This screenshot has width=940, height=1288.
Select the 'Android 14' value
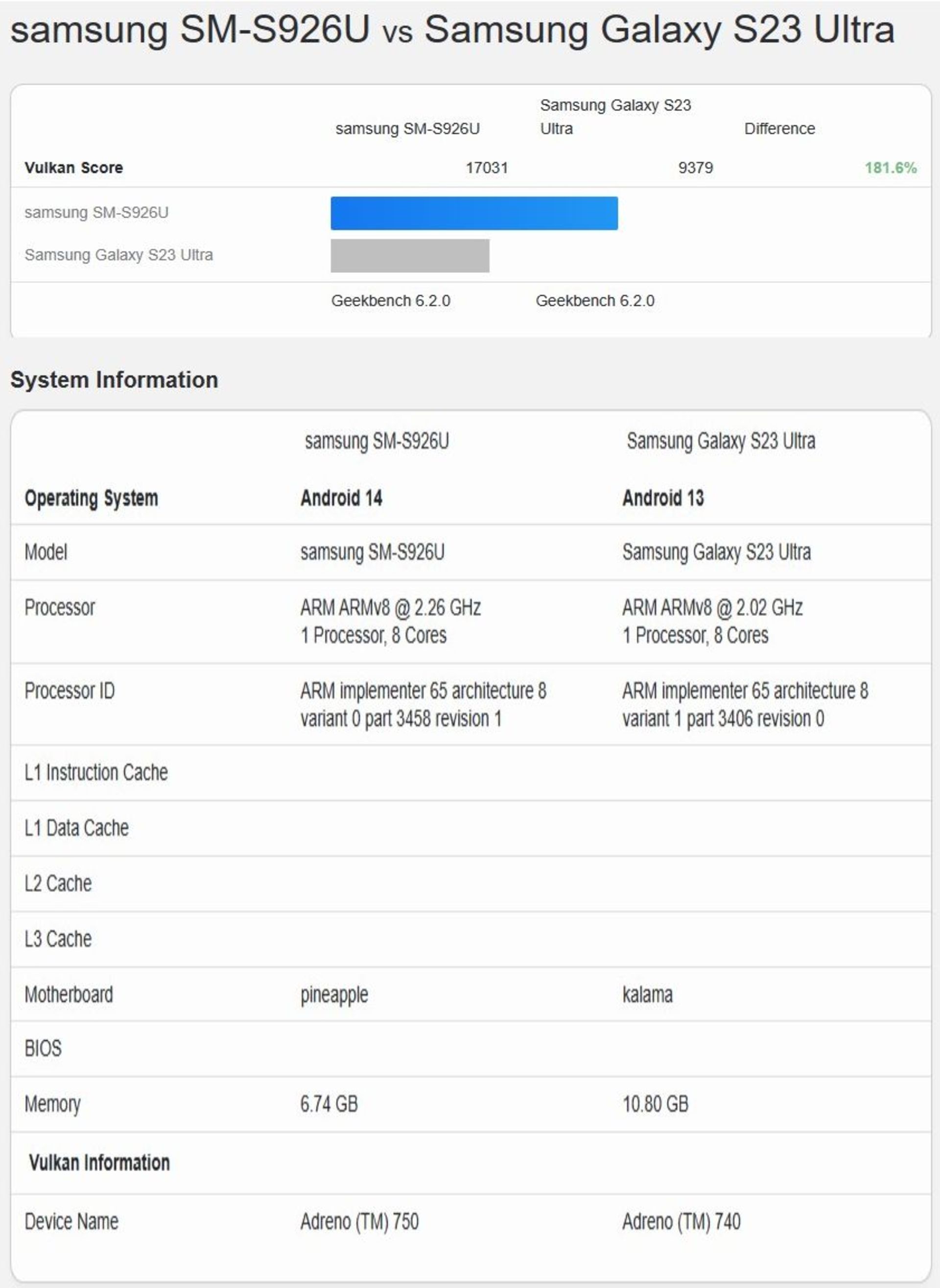tap(341, 498)
